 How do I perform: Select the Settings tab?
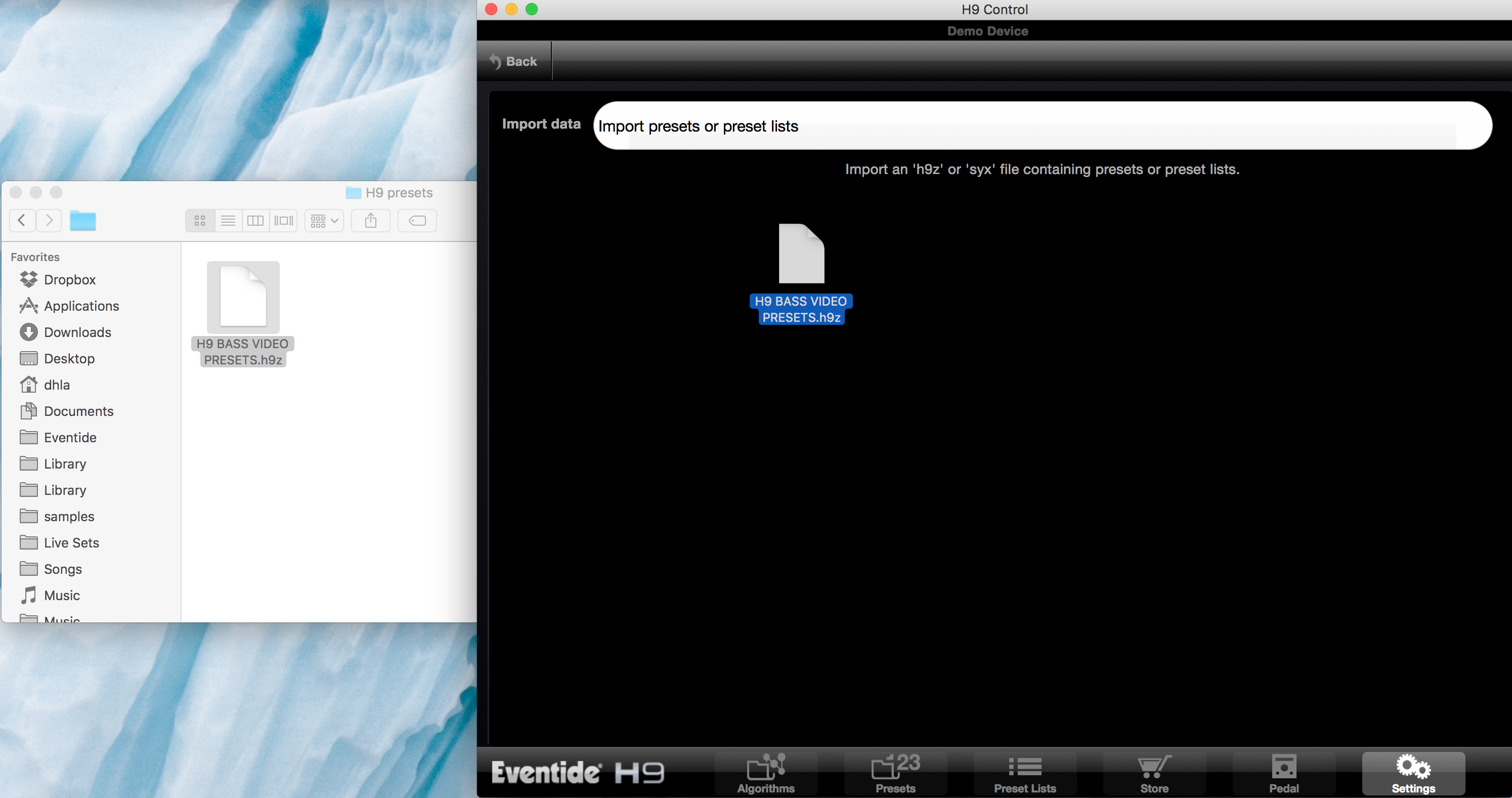click(1413, 773)
